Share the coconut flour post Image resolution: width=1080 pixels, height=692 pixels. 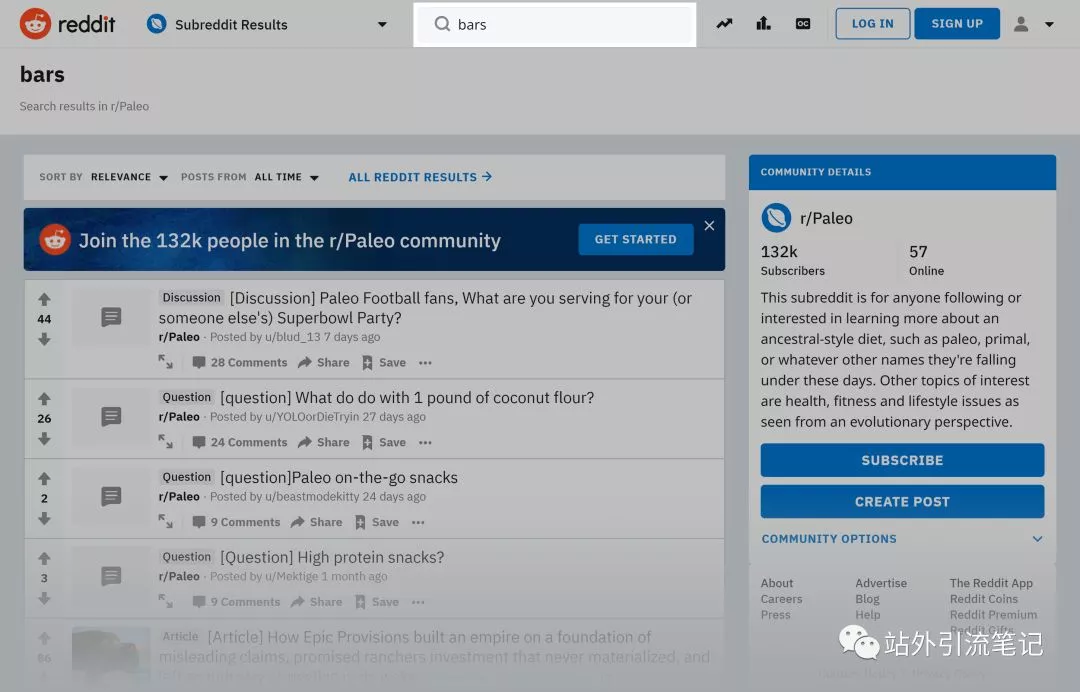324,442
